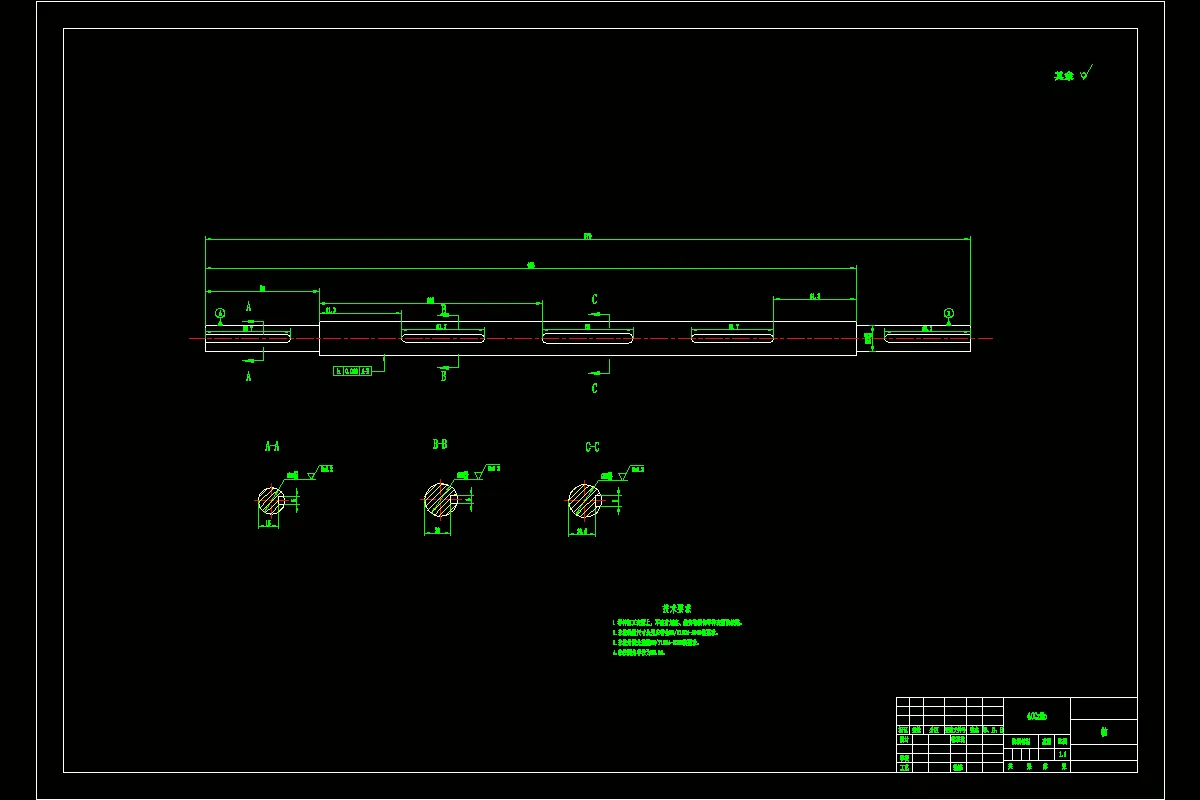Click the C-C hatched cross-section circle

click(584, 501)
